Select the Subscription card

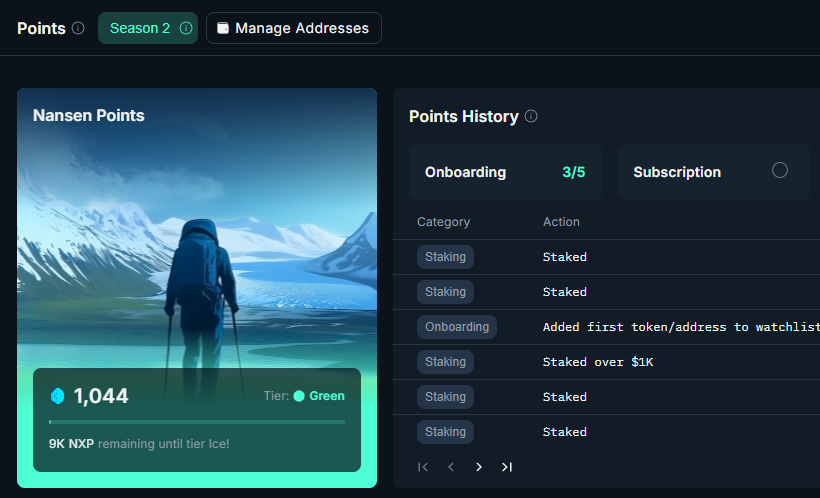714,172
